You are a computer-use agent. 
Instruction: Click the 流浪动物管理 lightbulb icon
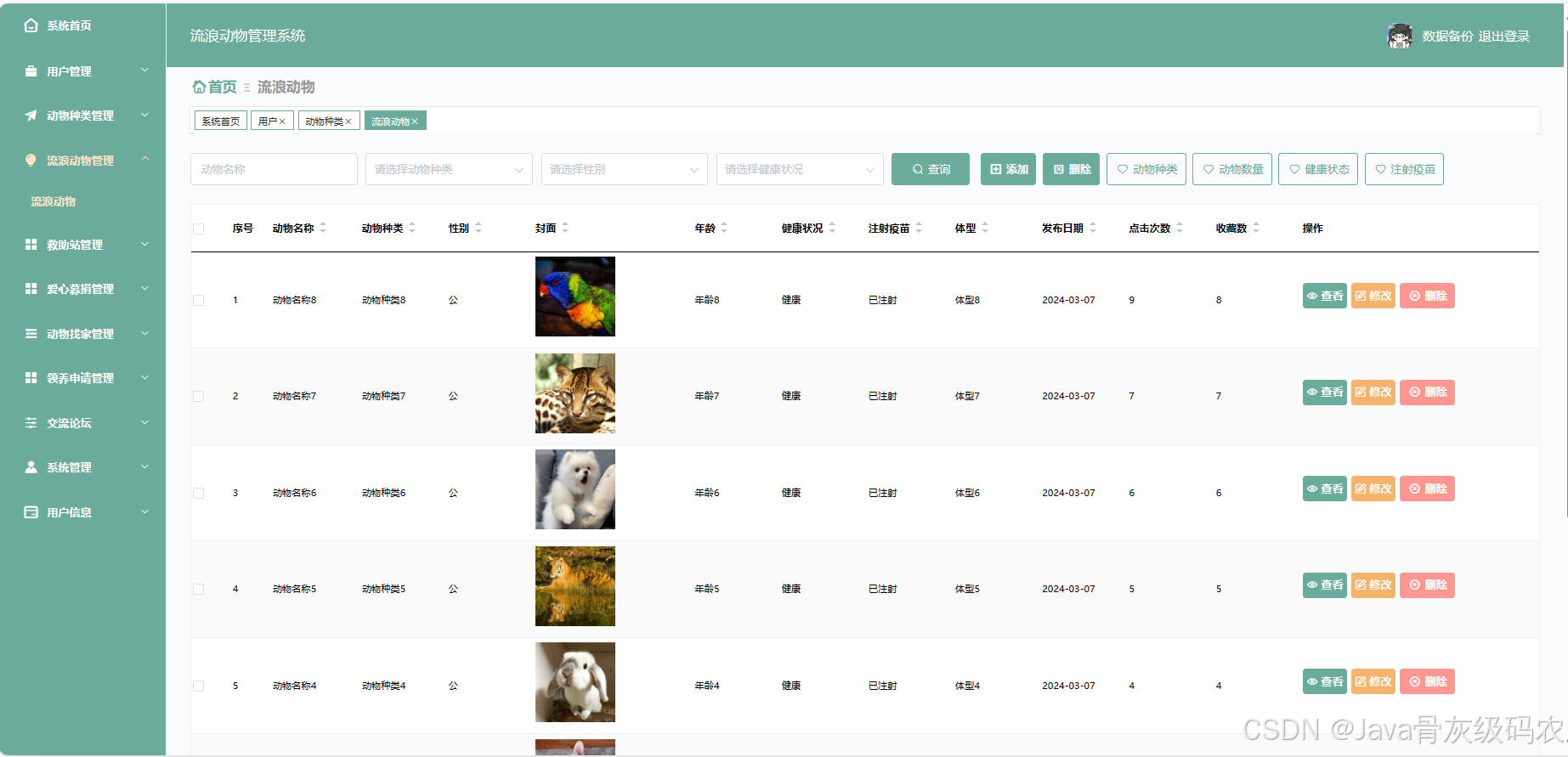point(31,160)
